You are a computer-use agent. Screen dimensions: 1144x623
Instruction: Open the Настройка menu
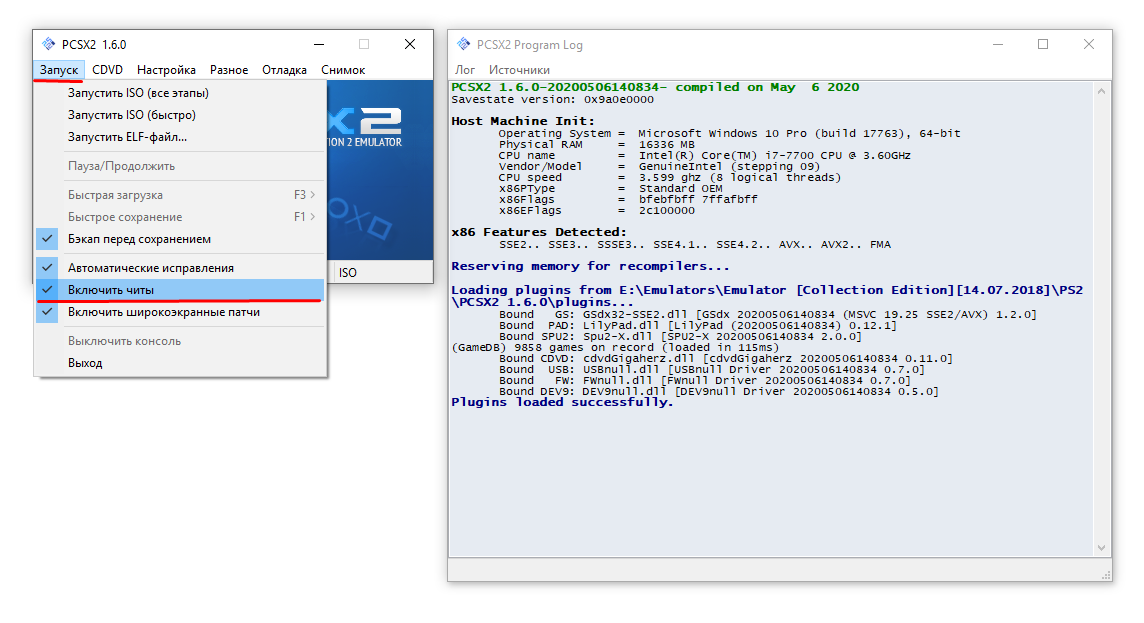tap(166, 70)
